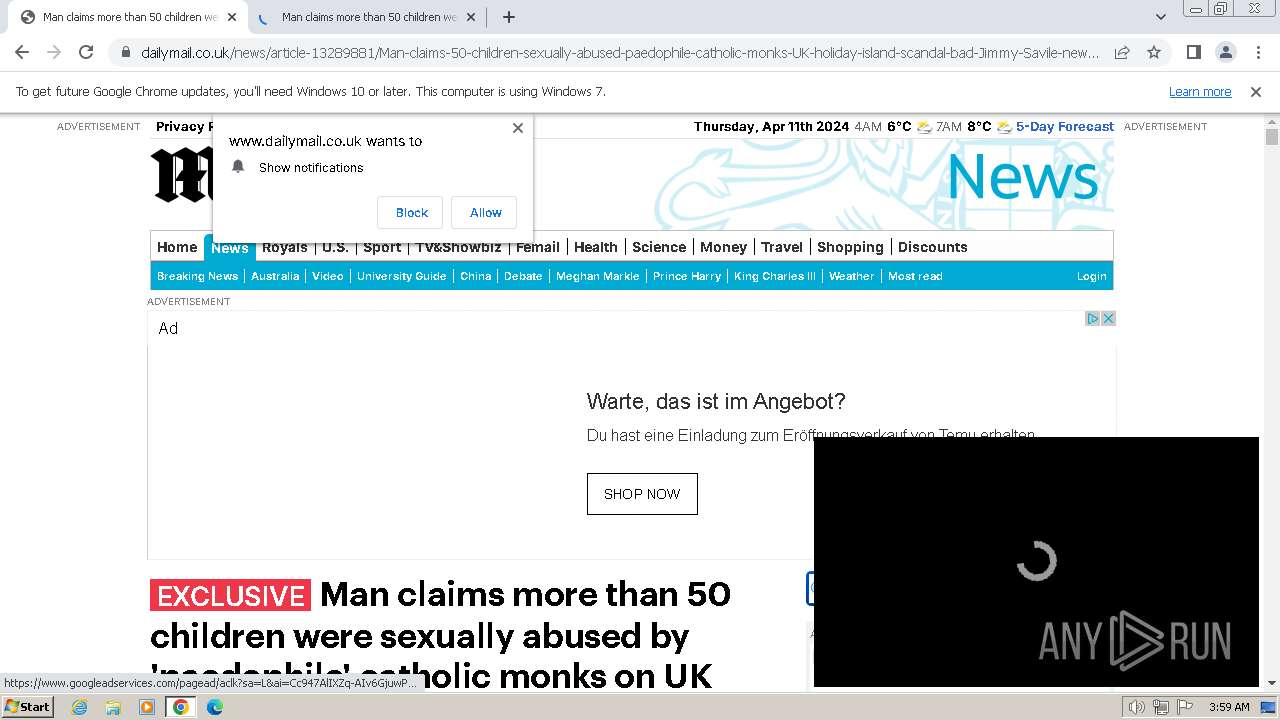1280x720 pixels.
Task: Open media player taskbar icon
Action: [x=147, y=707]
